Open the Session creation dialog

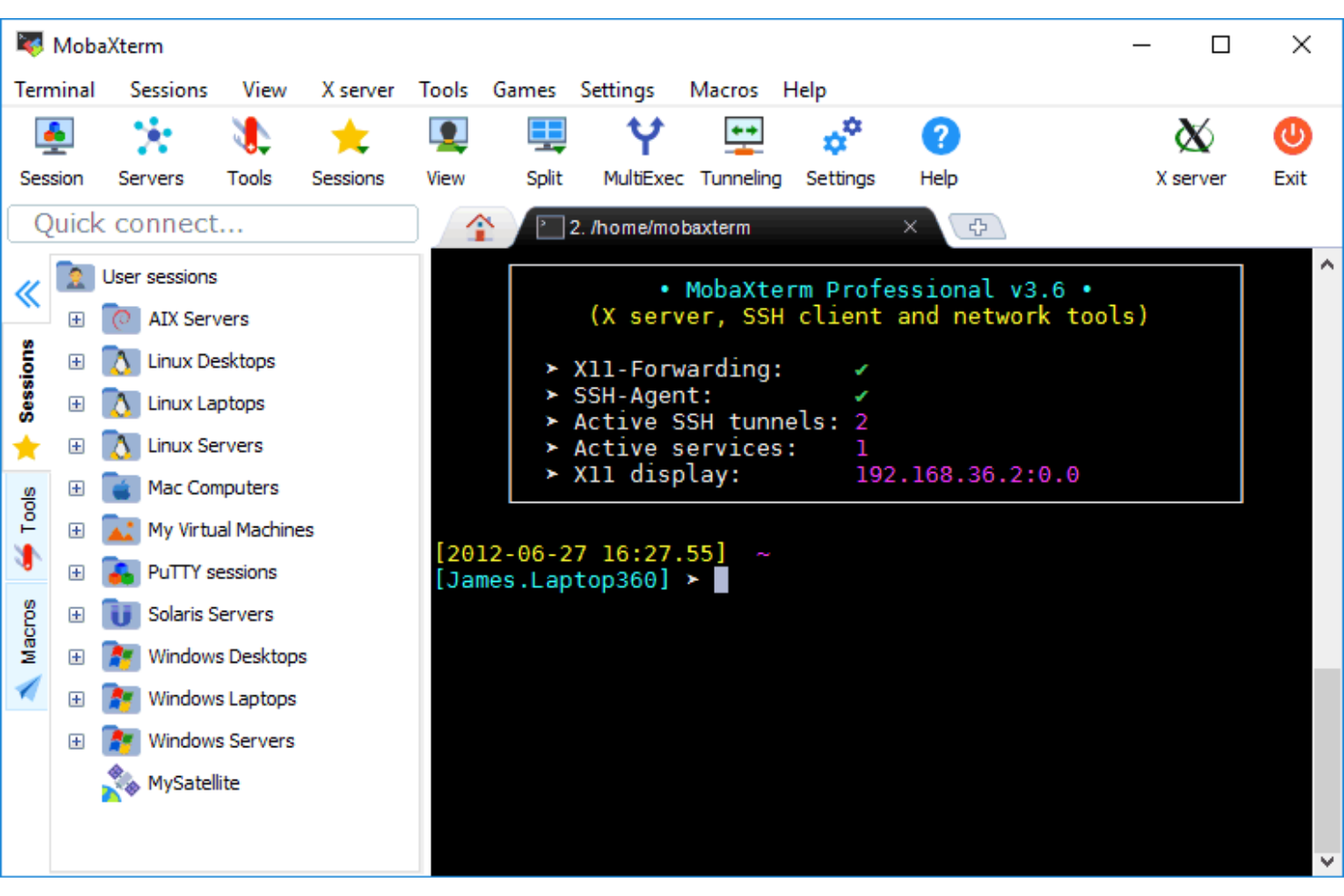pyautogui.click(x=52, y=150)
